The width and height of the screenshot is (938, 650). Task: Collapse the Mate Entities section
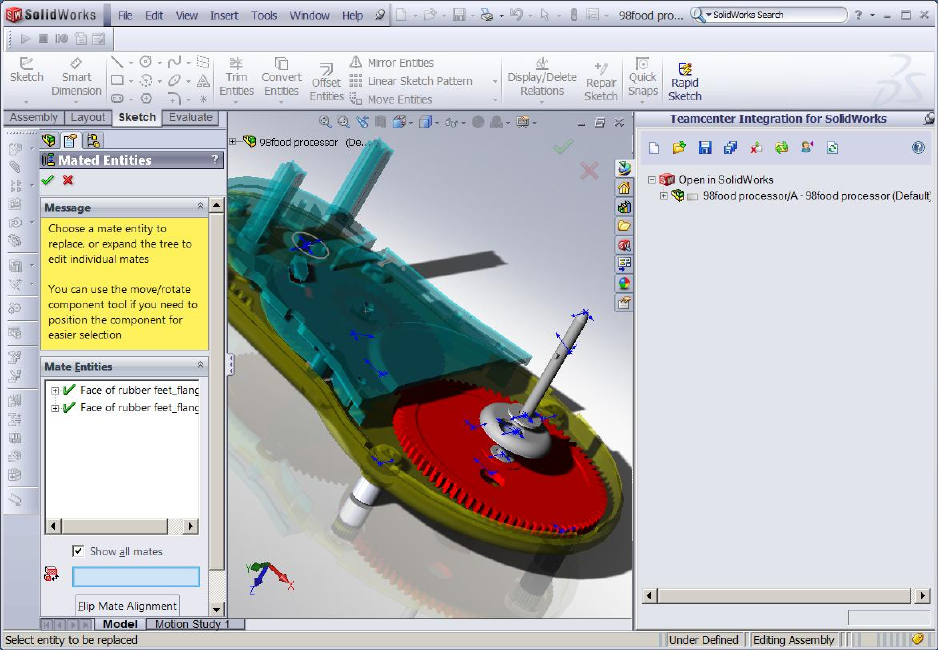(200, 365)
